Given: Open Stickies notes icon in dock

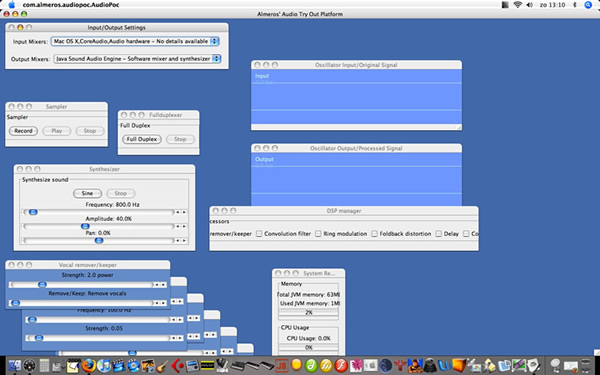Looking at the screenshot, I should click(73, 366).
